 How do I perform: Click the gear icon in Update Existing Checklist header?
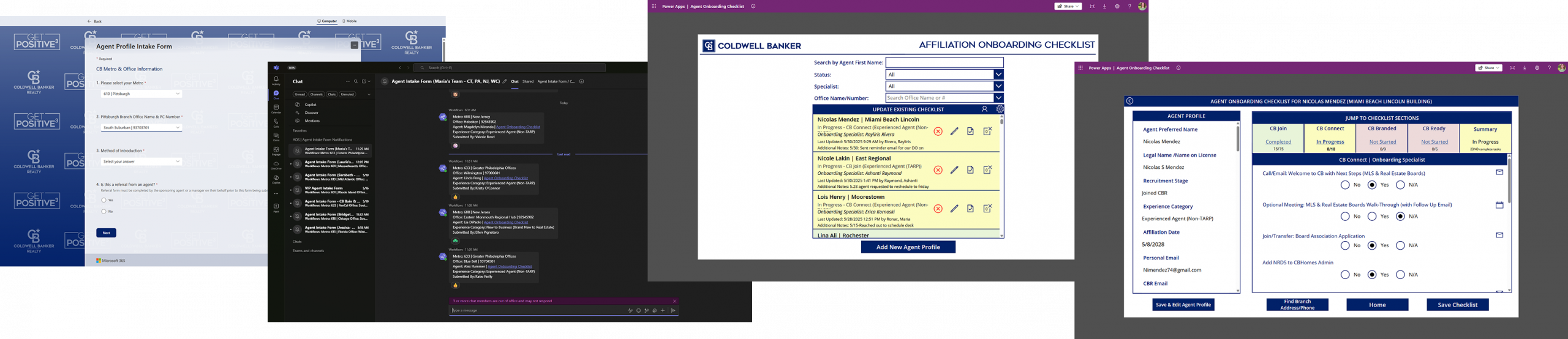(1000, 109)
